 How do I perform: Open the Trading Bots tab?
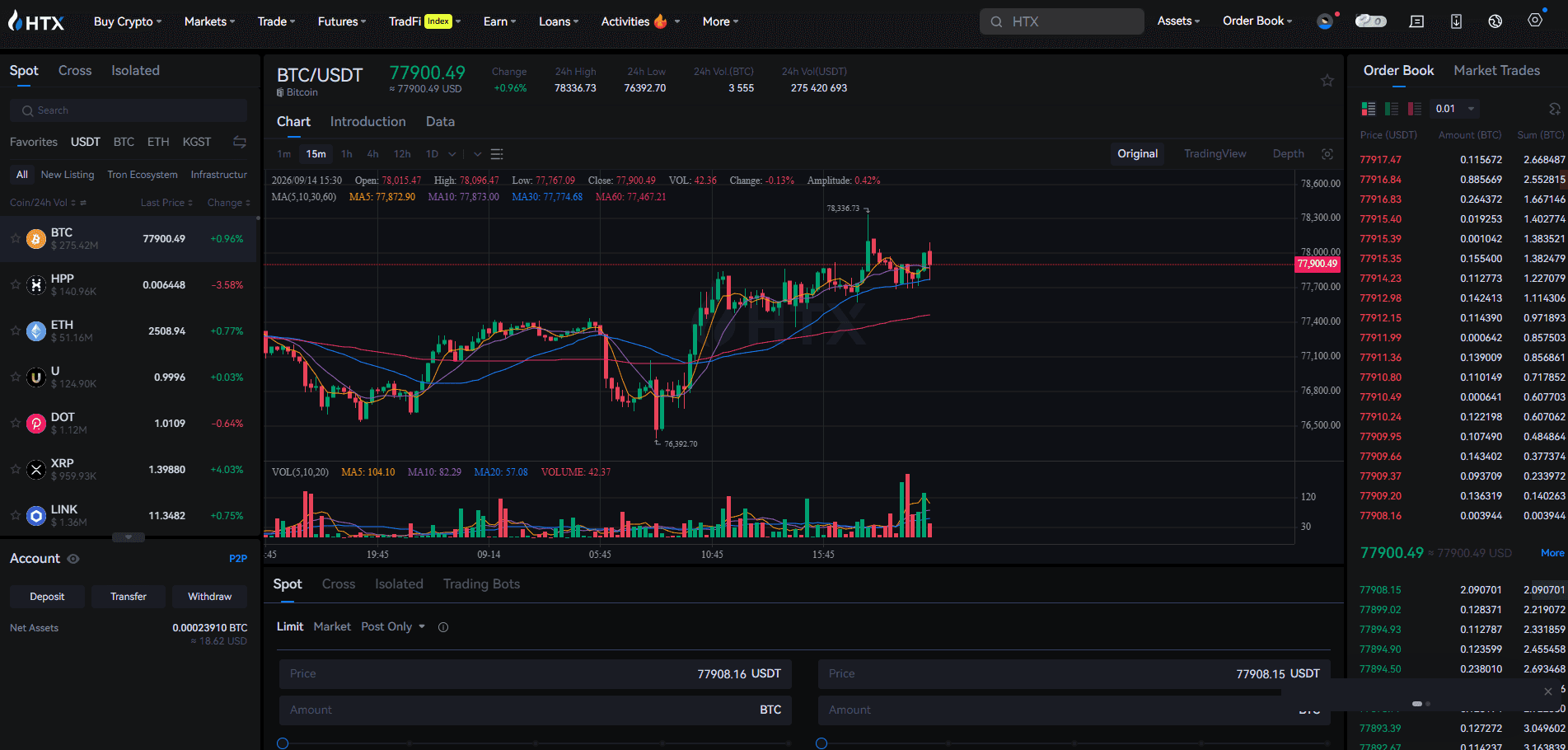481,584
